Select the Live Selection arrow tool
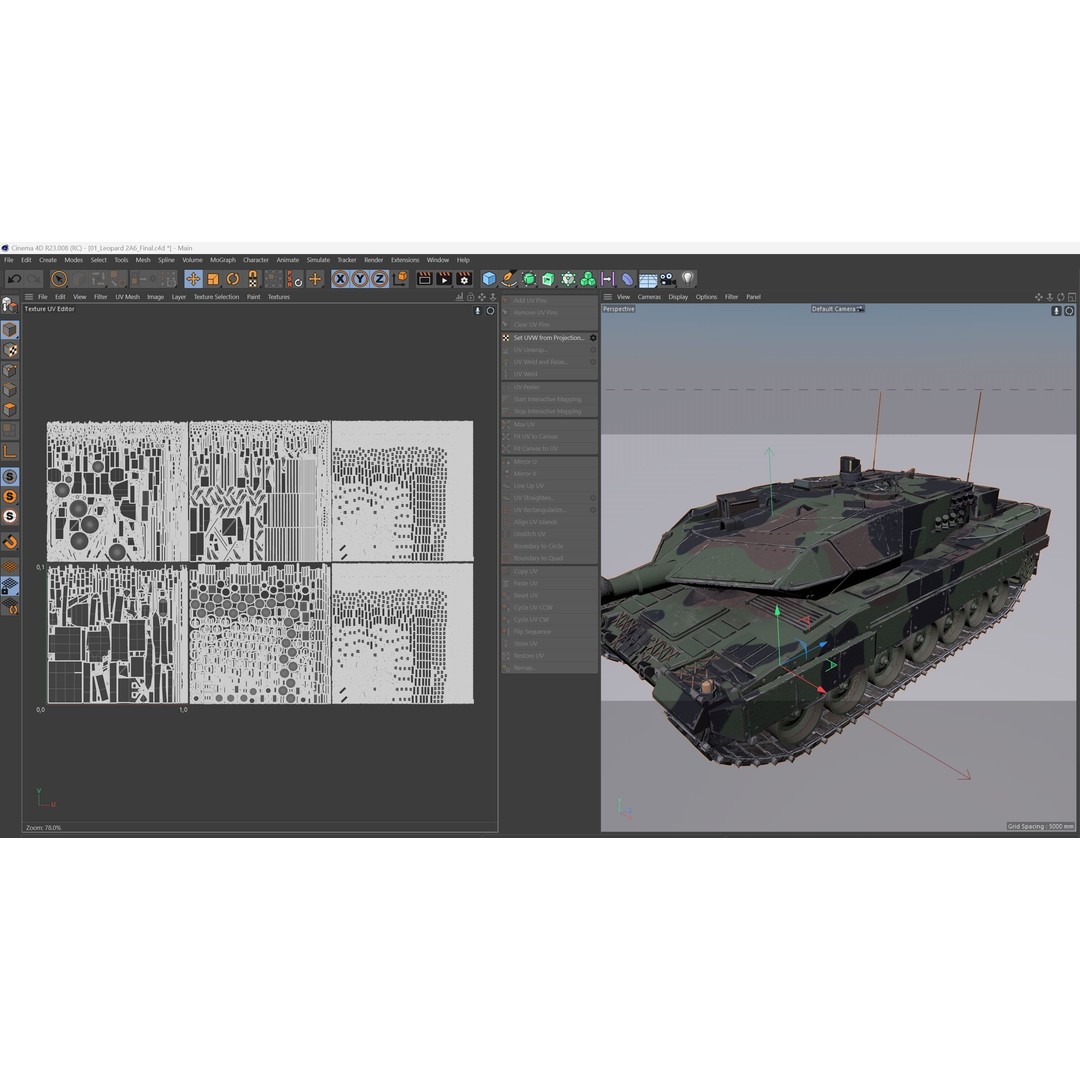 click(59, 279)
